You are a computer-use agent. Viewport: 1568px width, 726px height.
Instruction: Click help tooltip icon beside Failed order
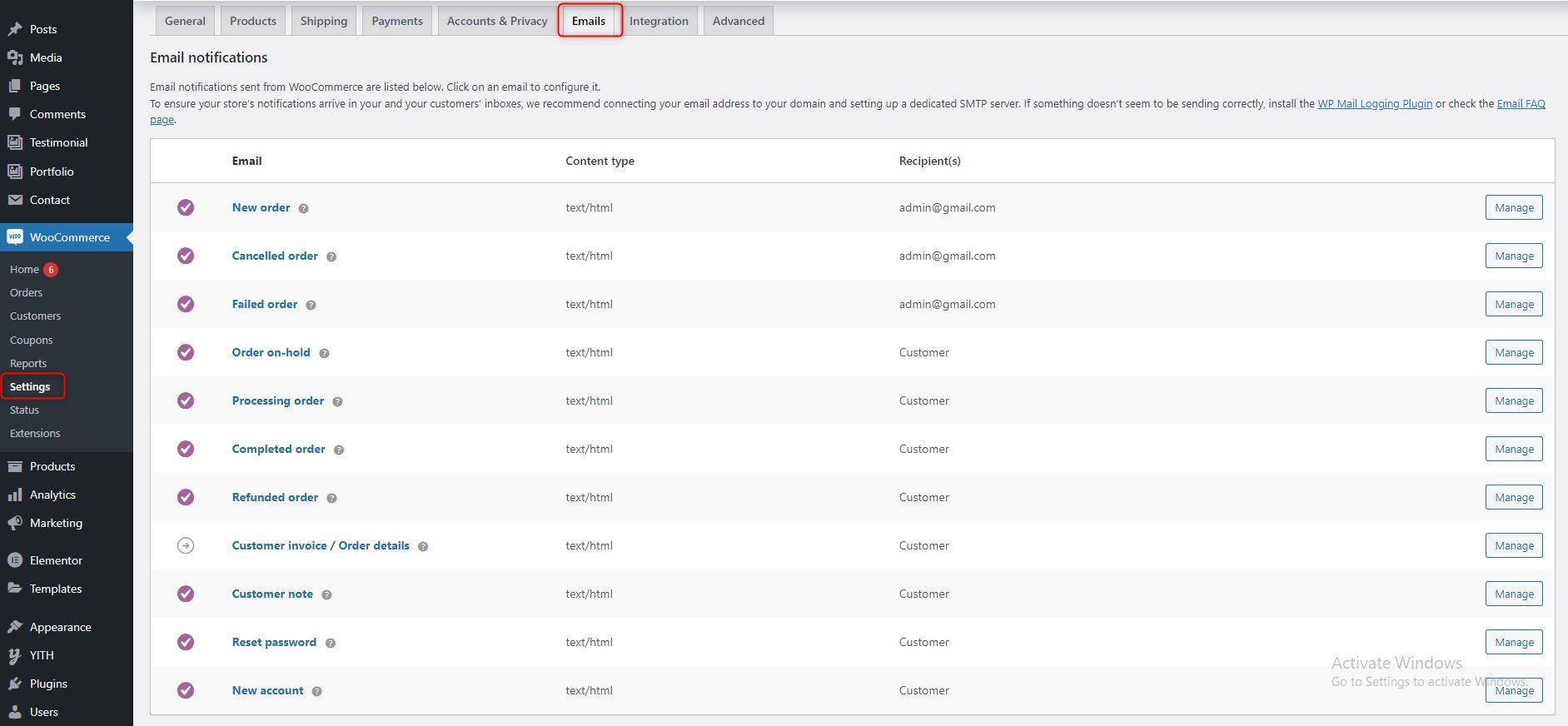(x=311, y=306)
